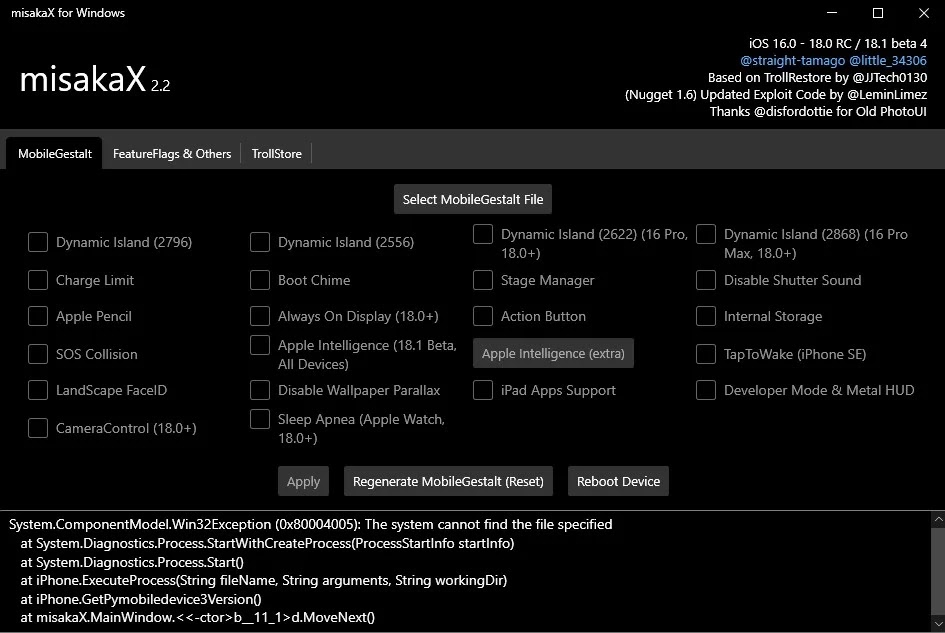
Task: Open the TrollStore tab
Action: click(277, 154)
